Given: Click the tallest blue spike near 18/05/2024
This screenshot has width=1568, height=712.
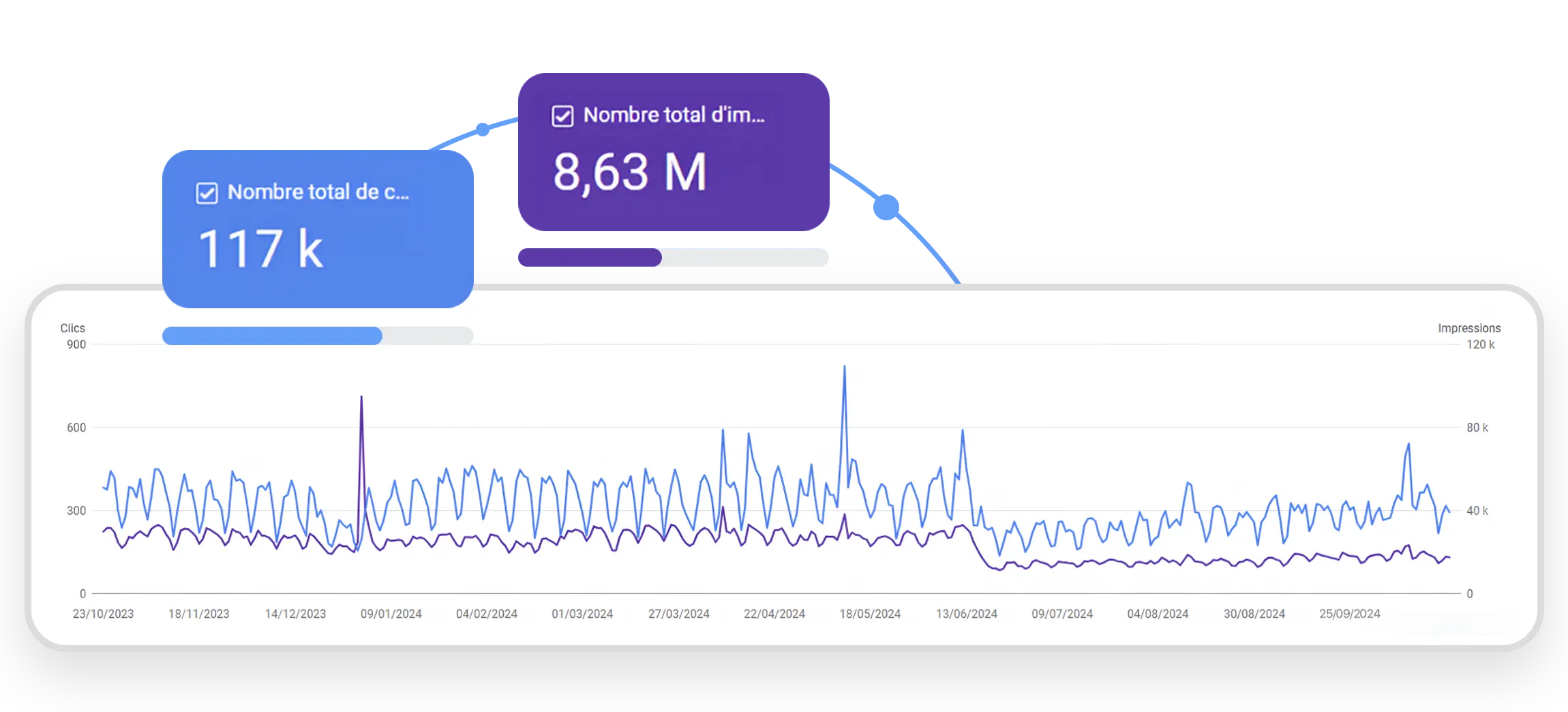Looking at the screenshot, I should (x=845, y=367).
